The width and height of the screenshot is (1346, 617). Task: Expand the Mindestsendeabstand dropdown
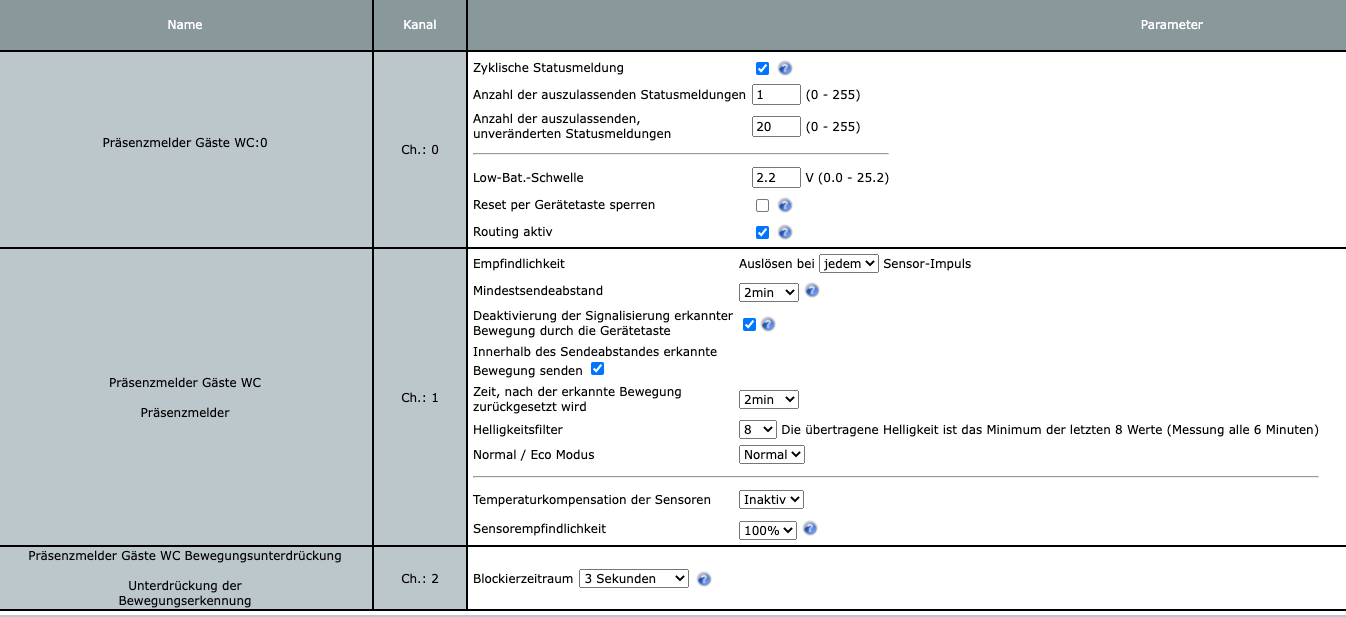pos(768,292)
